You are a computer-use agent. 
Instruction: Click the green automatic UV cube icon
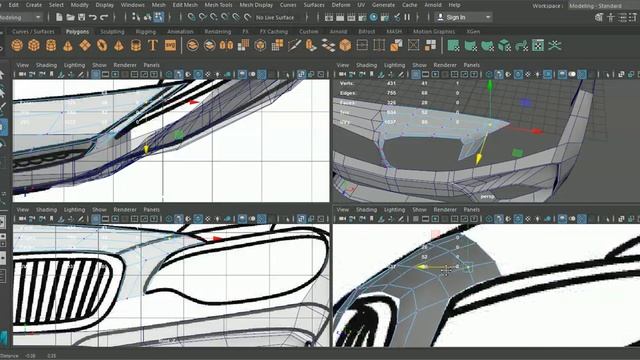pyautogui.click(x=504, y=45)
